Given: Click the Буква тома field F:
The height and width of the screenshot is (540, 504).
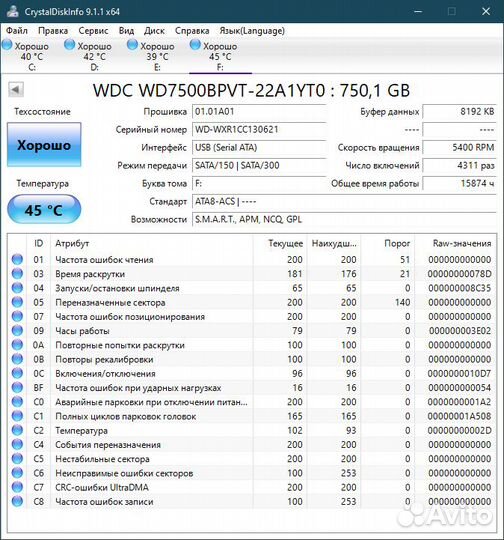Looking at the screenshot, I should coord(259,183).
